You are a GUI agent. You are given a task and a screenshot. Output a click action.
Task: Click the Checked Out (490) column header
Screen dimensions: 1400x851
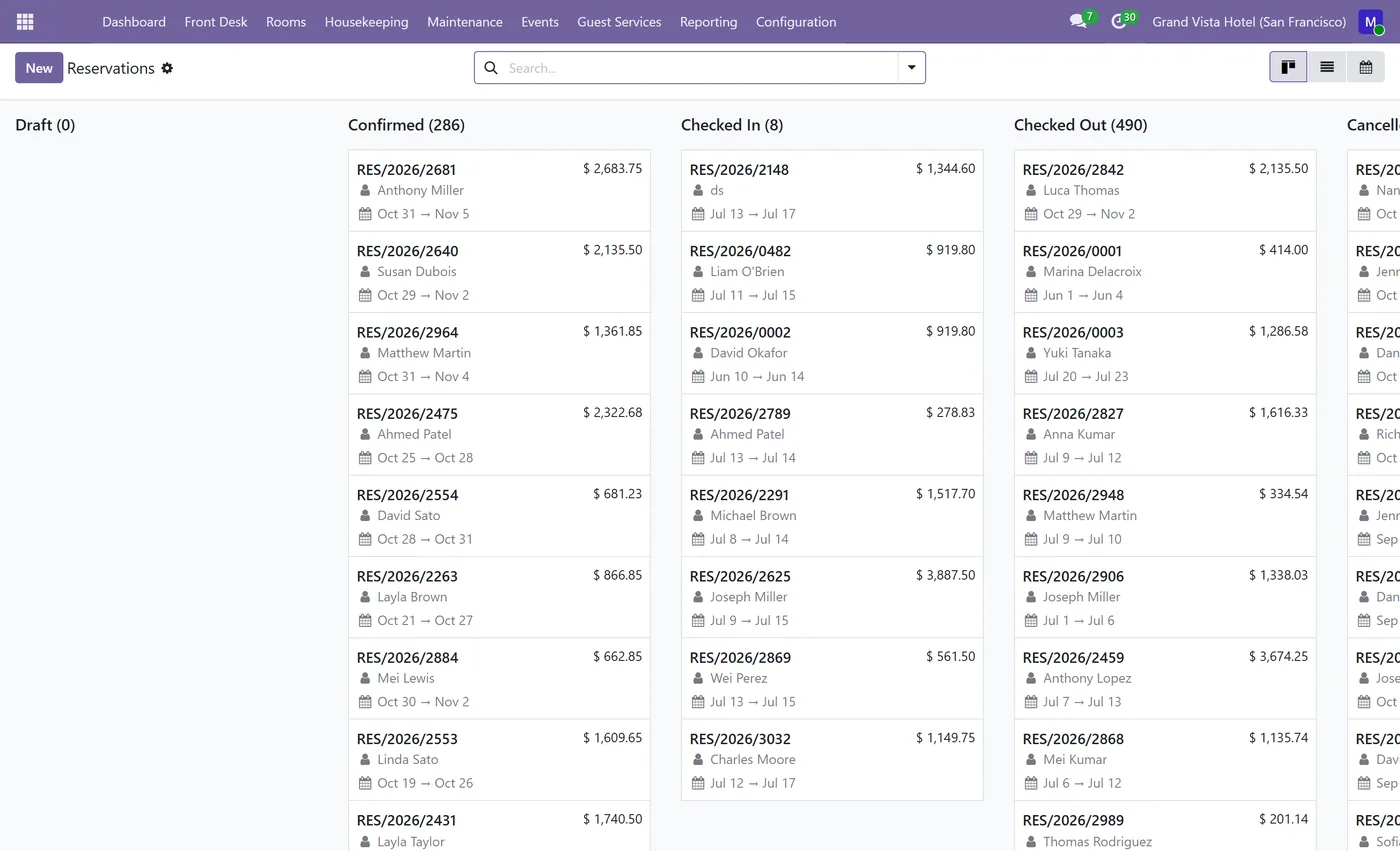[1080, 125]
